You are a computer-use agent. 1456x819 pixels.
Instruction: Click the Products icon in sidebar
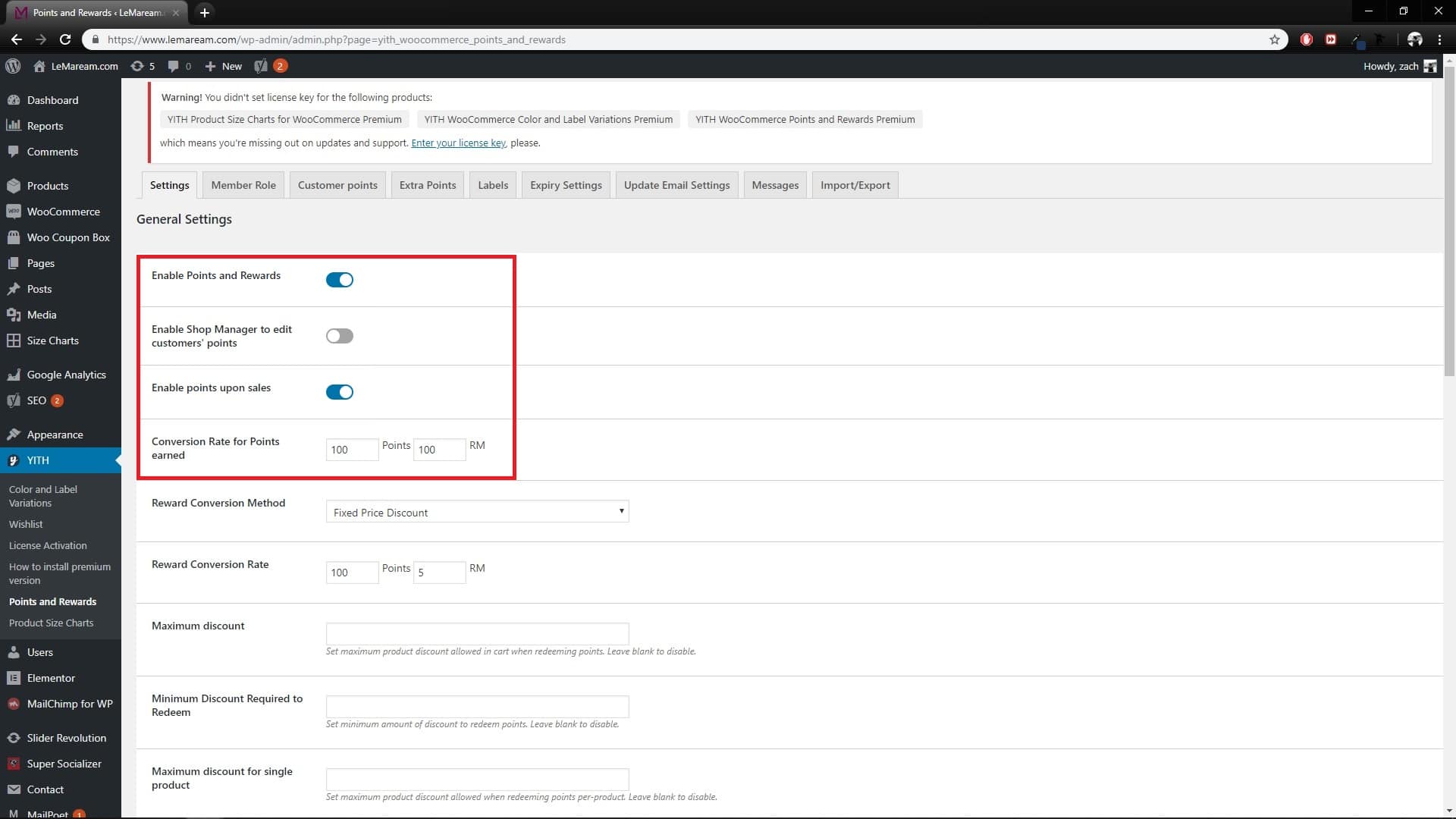click(x=14, y=186)
